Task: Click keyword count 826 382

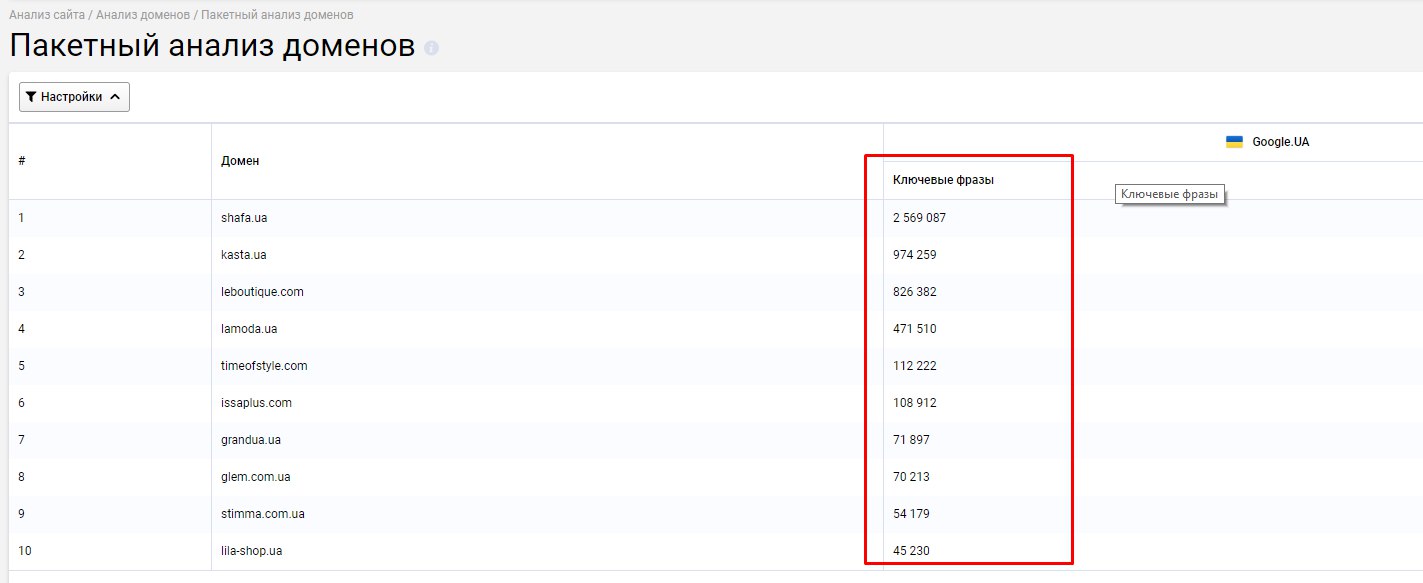Action: (915, 292)
